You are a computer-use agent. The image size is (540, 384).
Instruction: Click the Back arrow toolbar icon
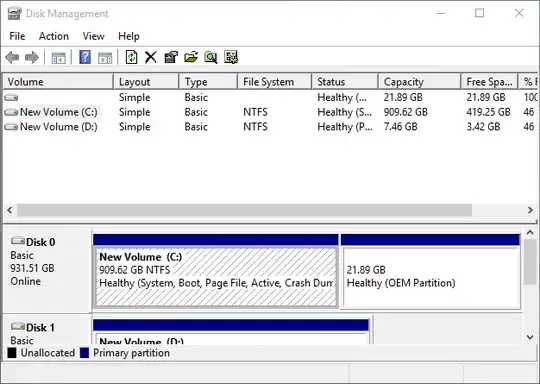click(12, 57)
